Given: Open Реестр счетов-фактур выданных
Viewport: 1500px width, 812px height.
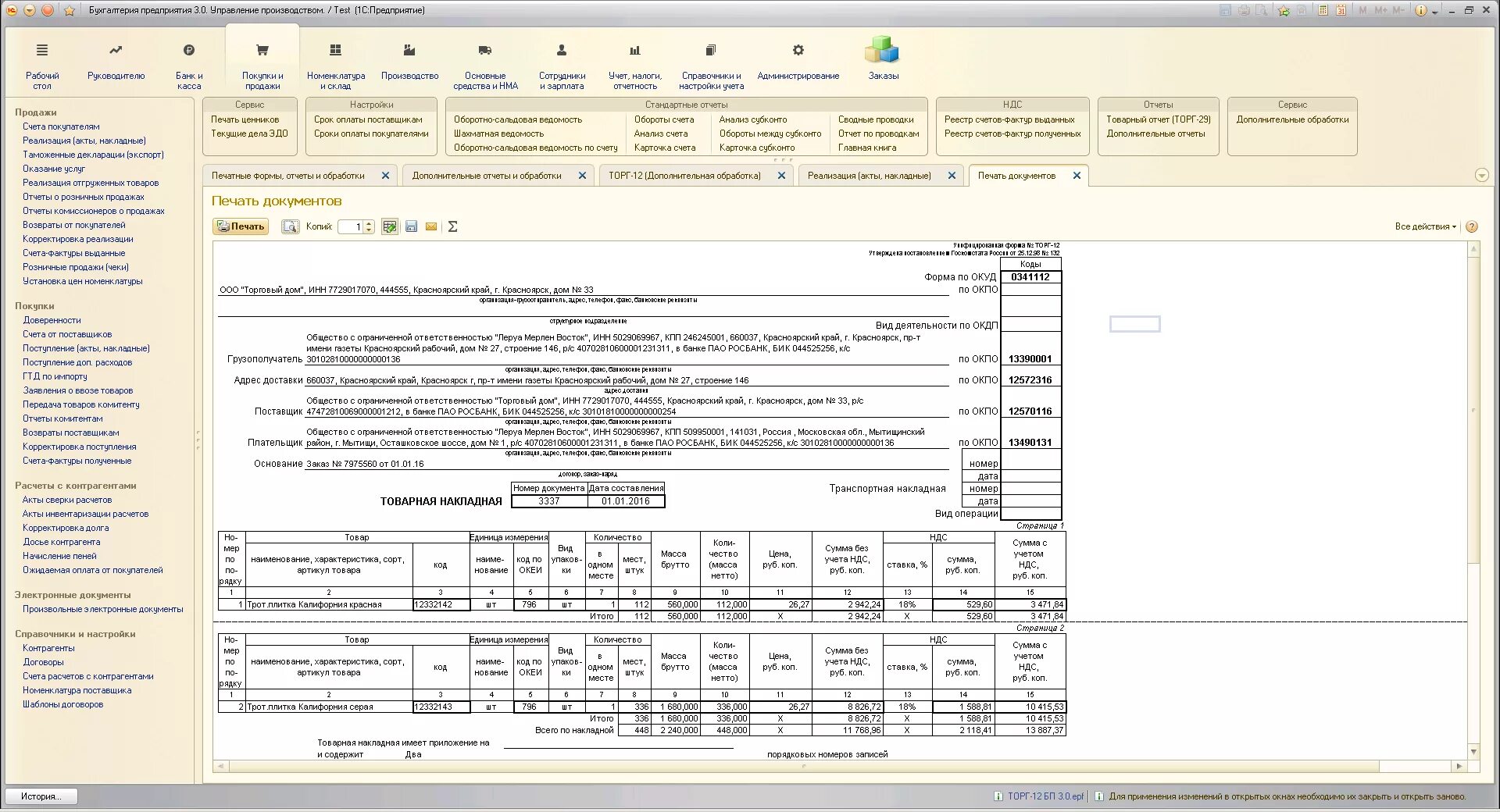Looking at the screenshot, I should pos(1009,119).
